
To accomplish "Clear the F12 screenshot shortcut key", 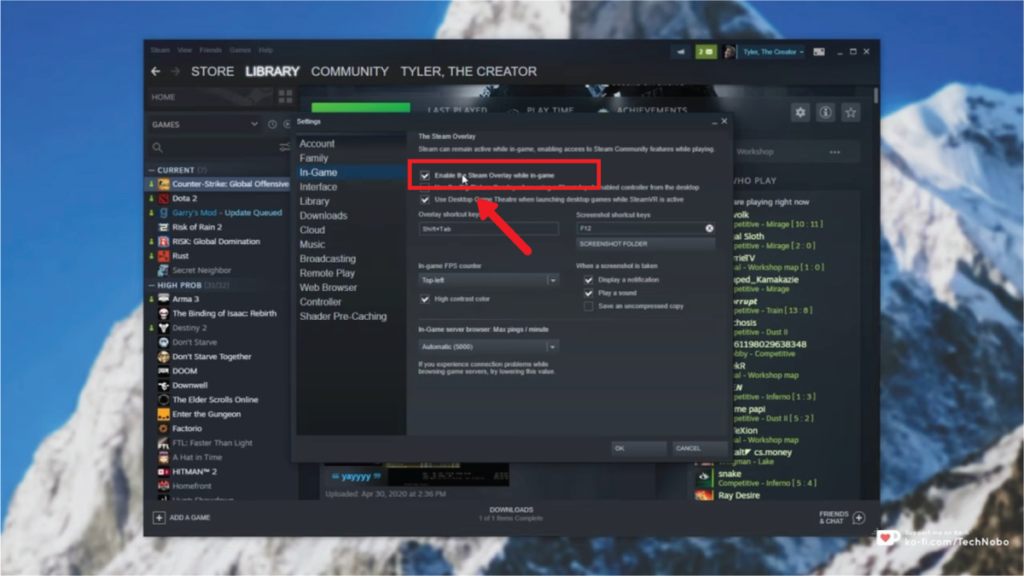I will (x=709, y=229).
